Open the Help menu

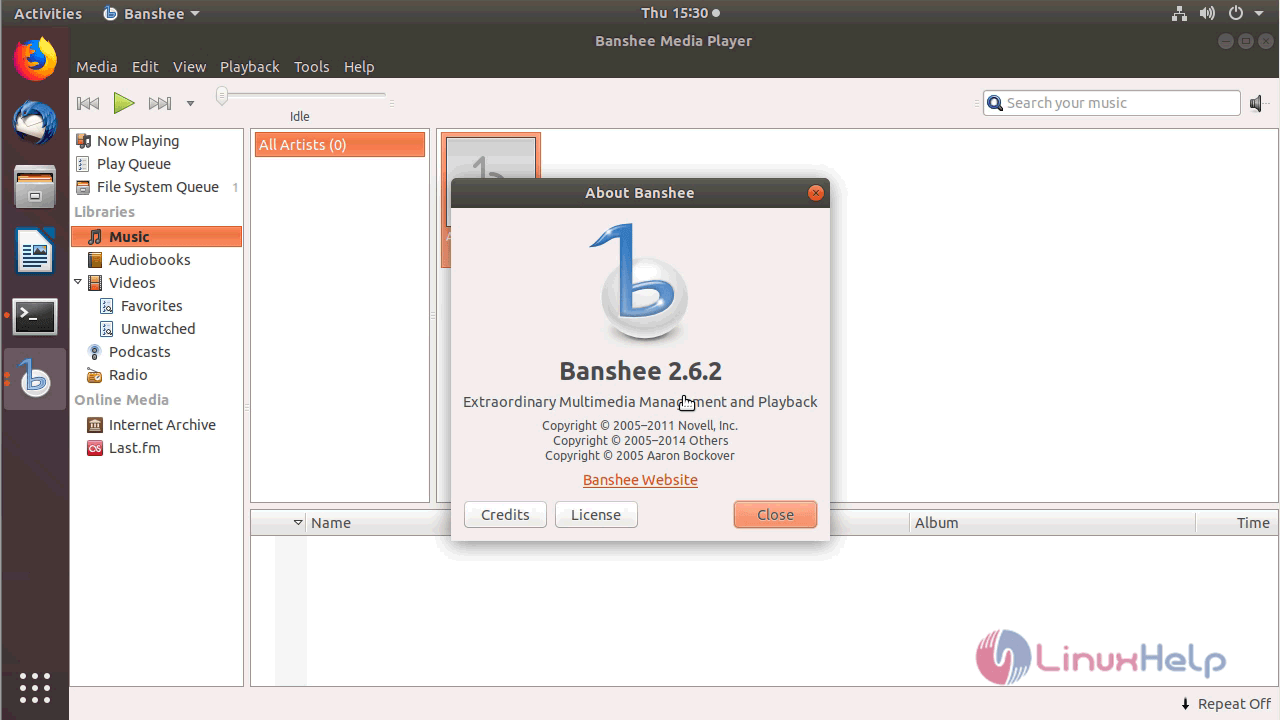point(359,67)
